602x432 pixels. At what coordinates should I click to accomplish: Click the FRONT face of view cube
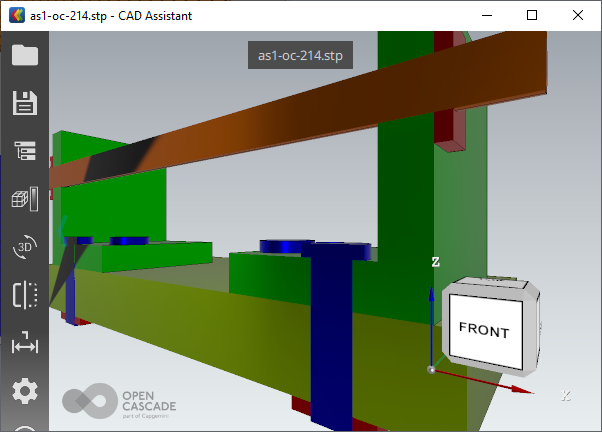click(x=484, y=331)
